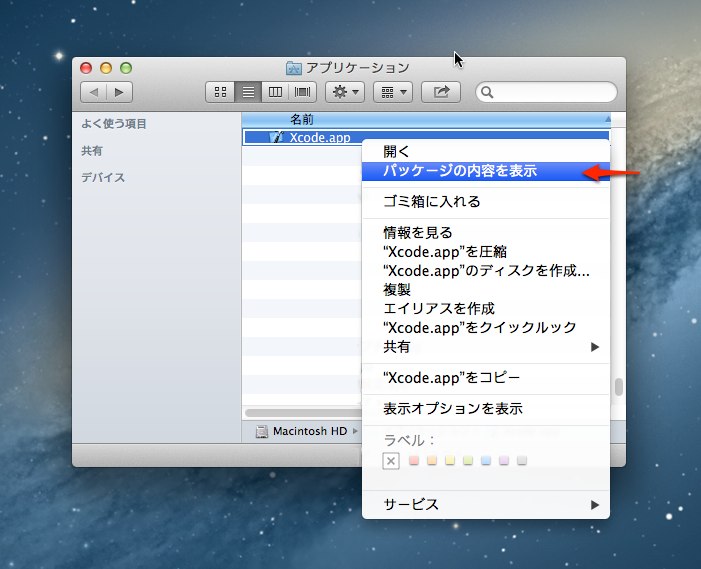The image size is (701, 569).
Task: Click the Macintosh HD drive icon
Action: pyautogui.click(x=262, y=431)
